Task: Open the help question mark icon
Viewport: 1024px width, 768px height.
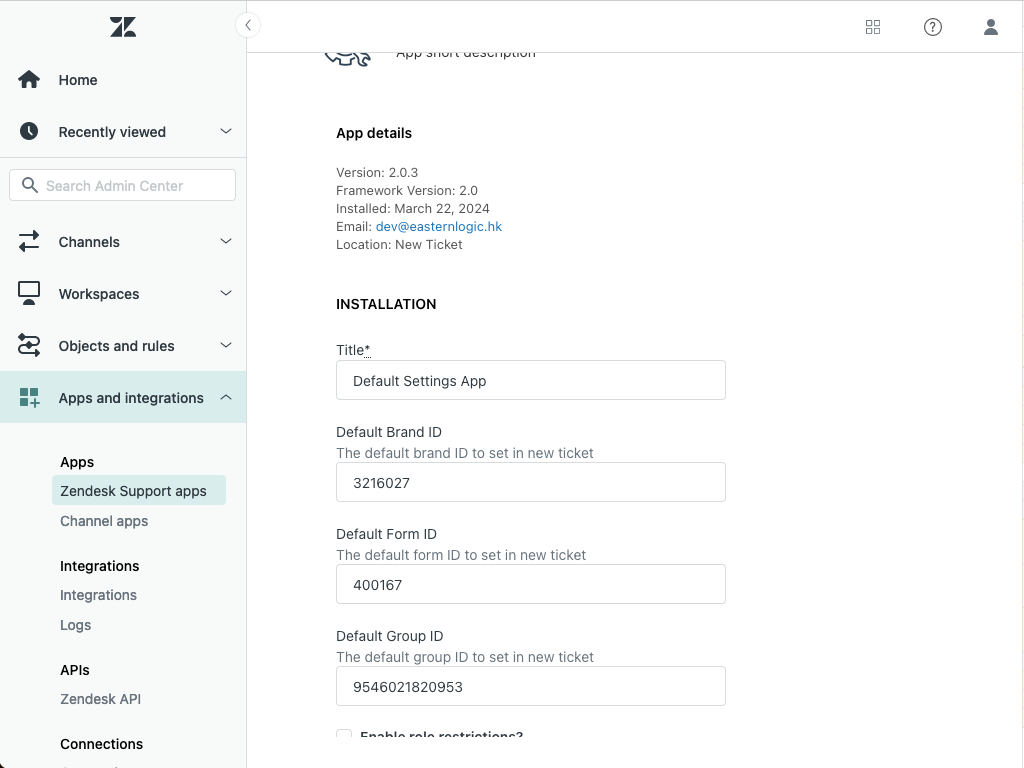Action: tap(933, 27)
